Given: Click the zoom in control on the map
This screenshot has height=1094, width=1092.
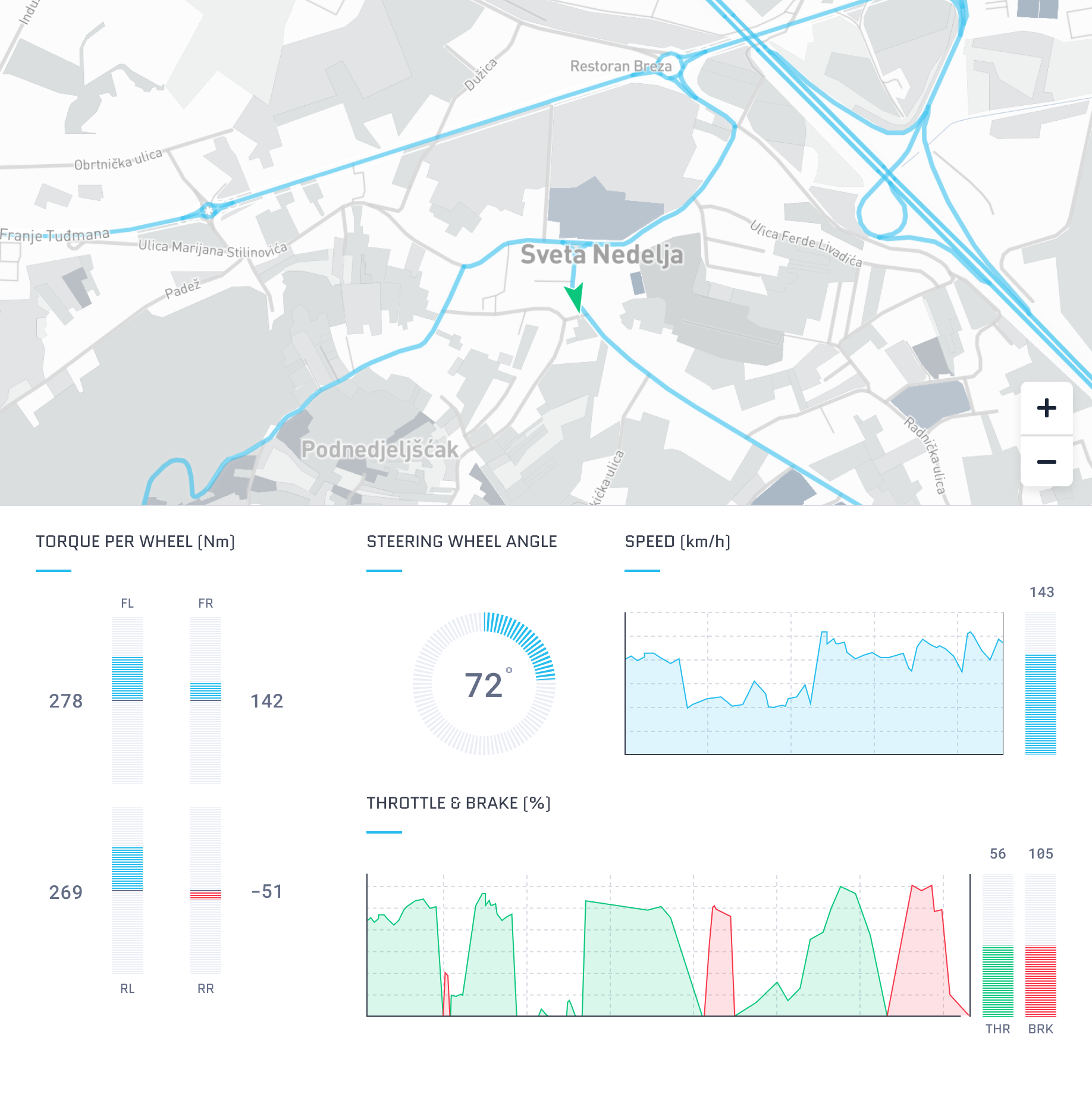Looking at the screenshot, I should 1047,408.
